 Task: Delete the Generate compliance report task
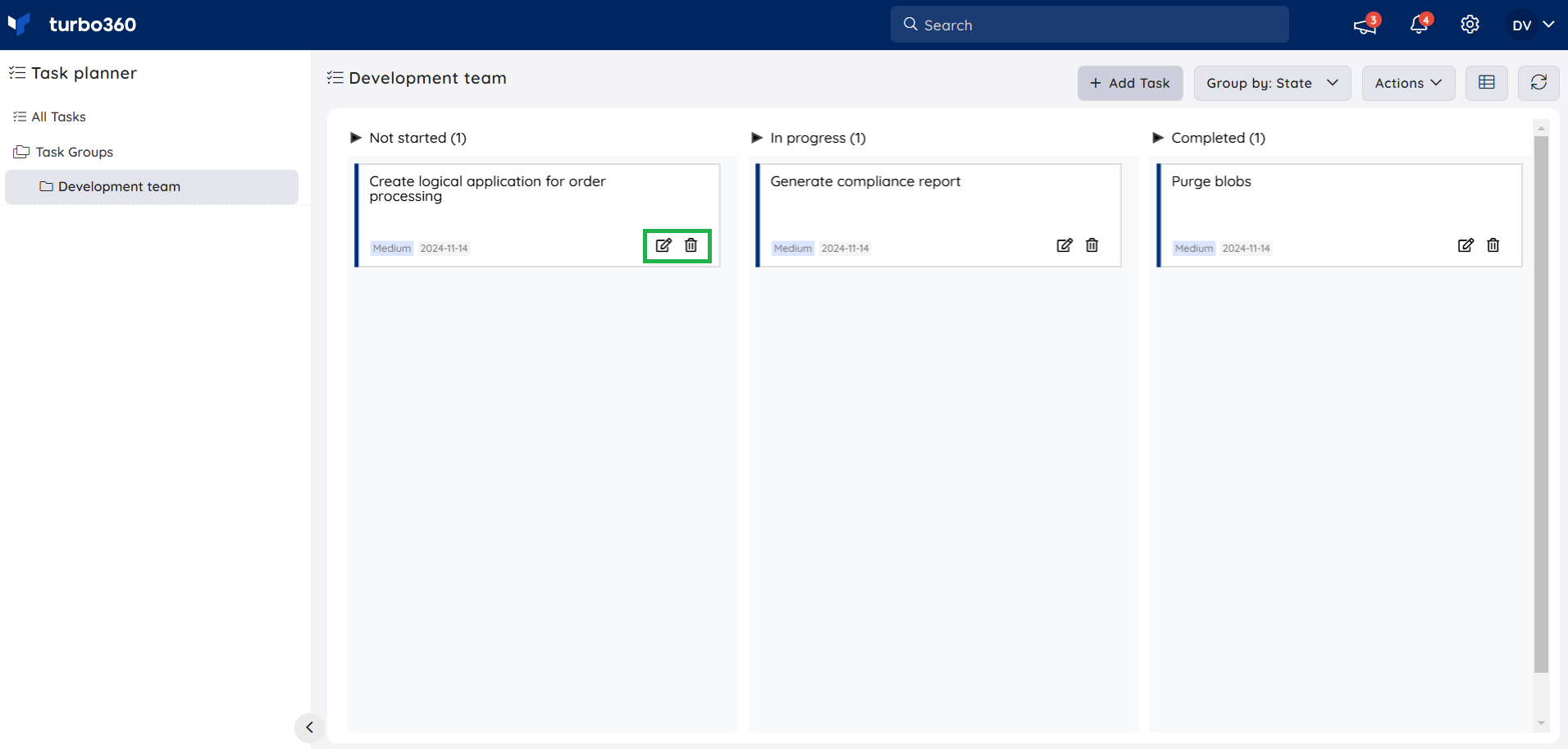tap(1092, 245)
